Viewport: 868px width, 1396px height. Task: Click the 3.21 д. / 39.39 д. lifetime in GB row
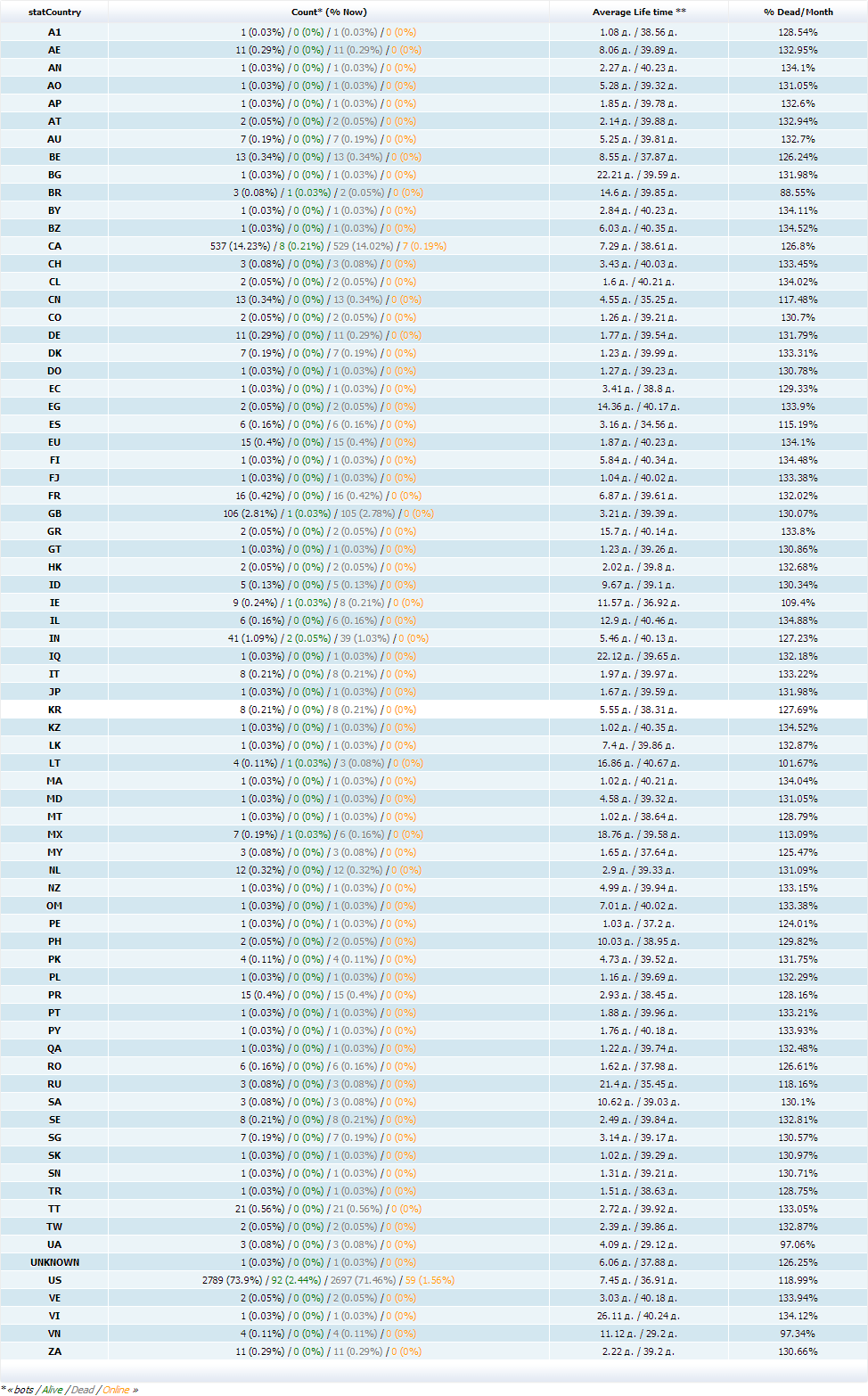[x=638, y=513]
